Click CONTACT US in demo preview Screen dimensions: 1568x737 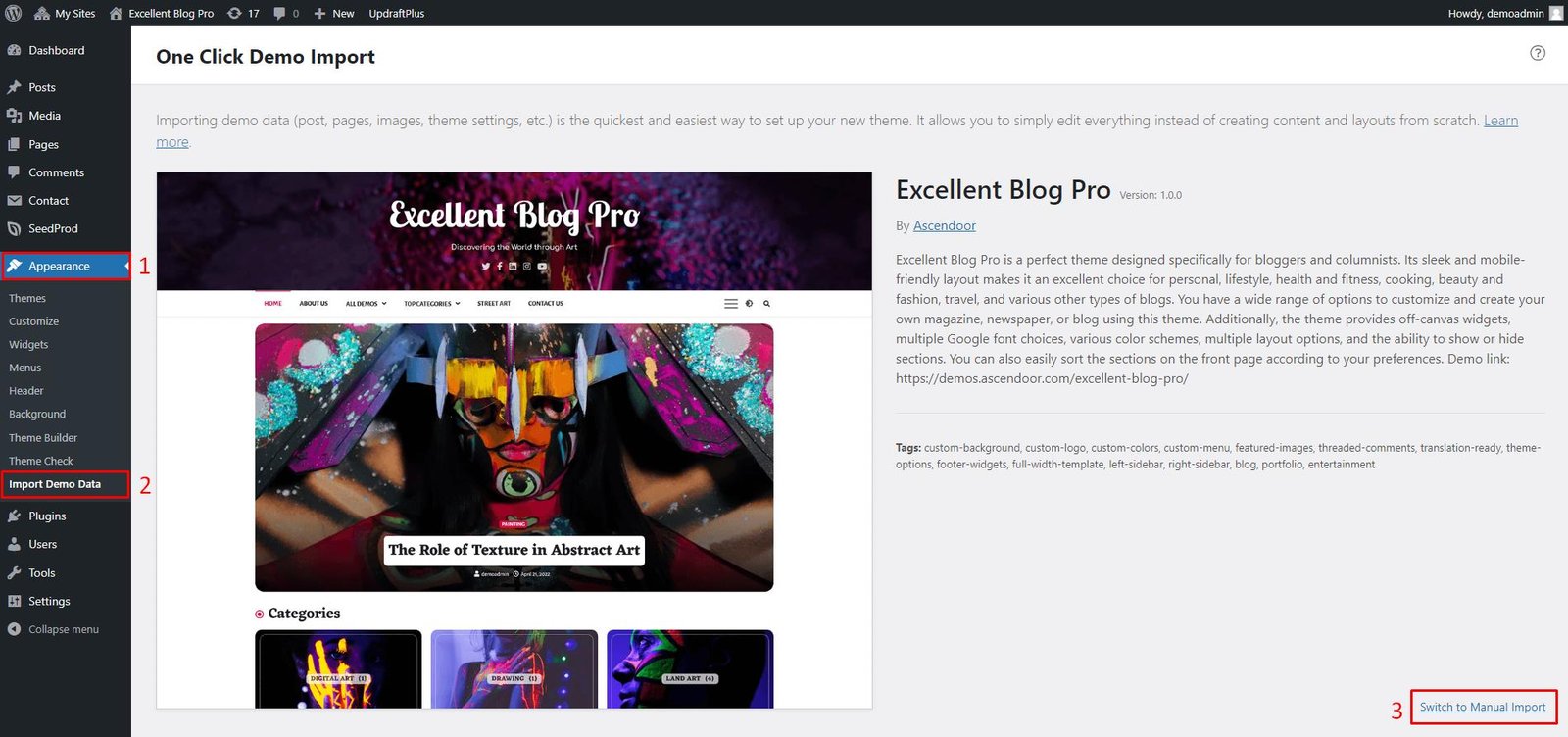546,304
